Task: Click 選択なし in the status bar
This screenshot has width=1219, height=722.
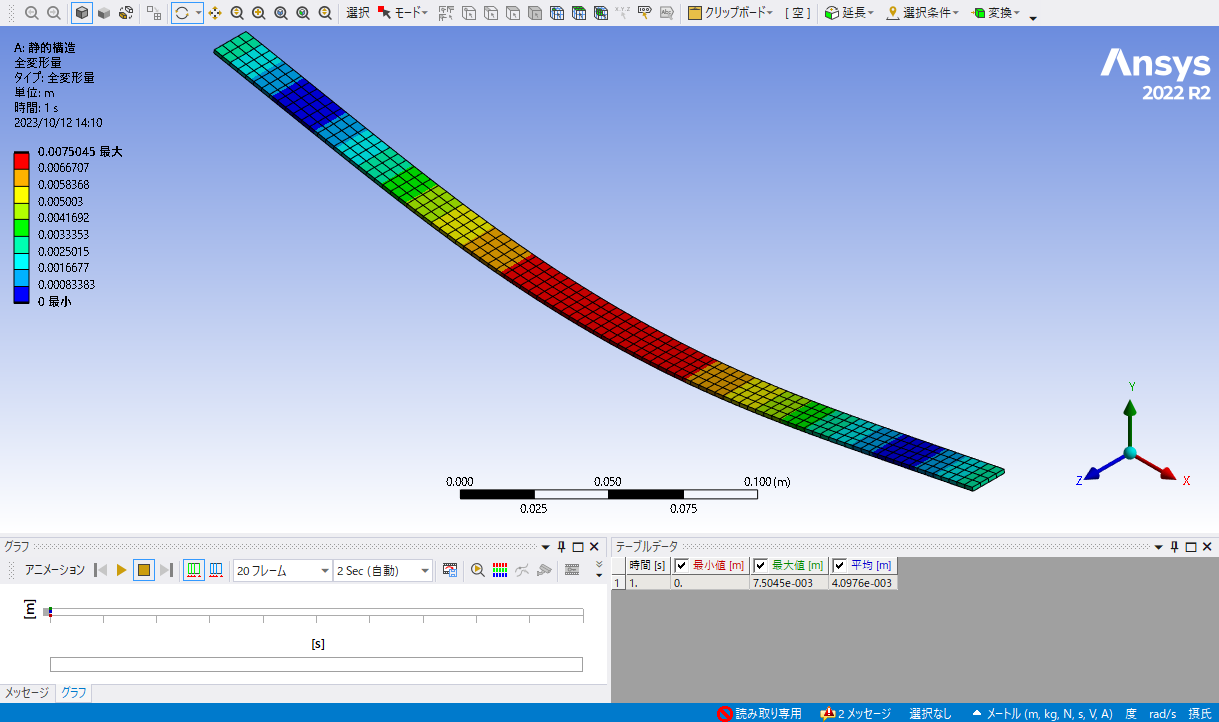Action: [930, 713]
